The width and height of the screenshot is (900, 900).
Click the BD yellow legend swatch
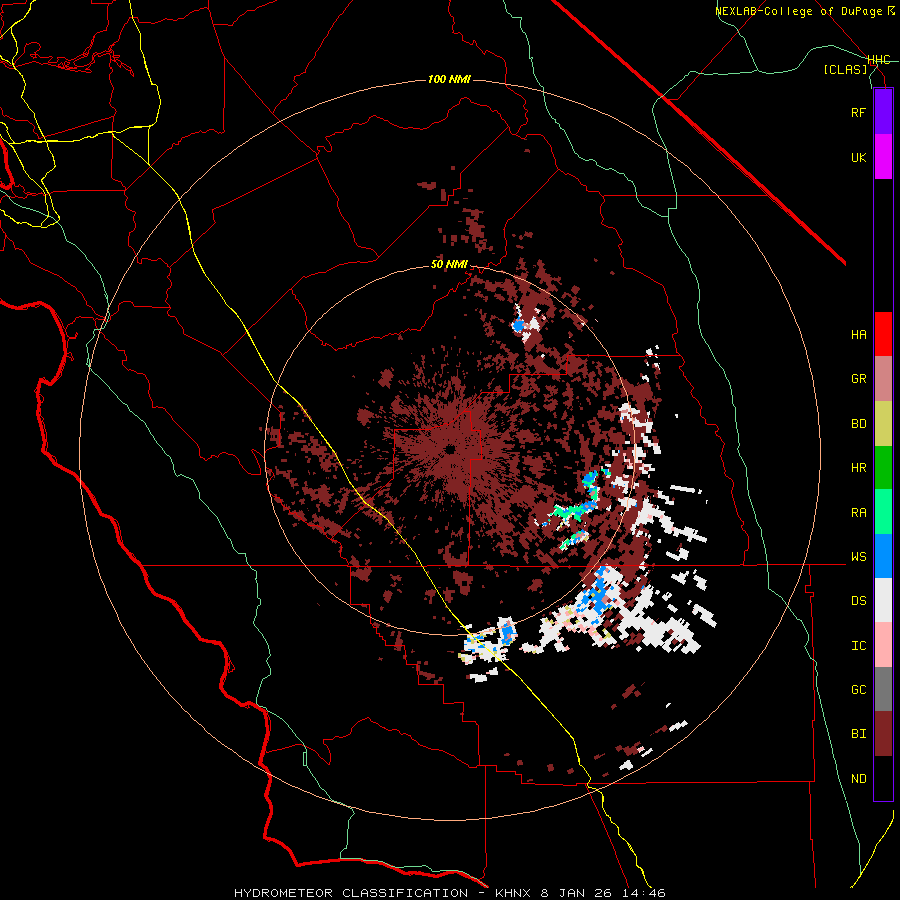click(883, 424)
